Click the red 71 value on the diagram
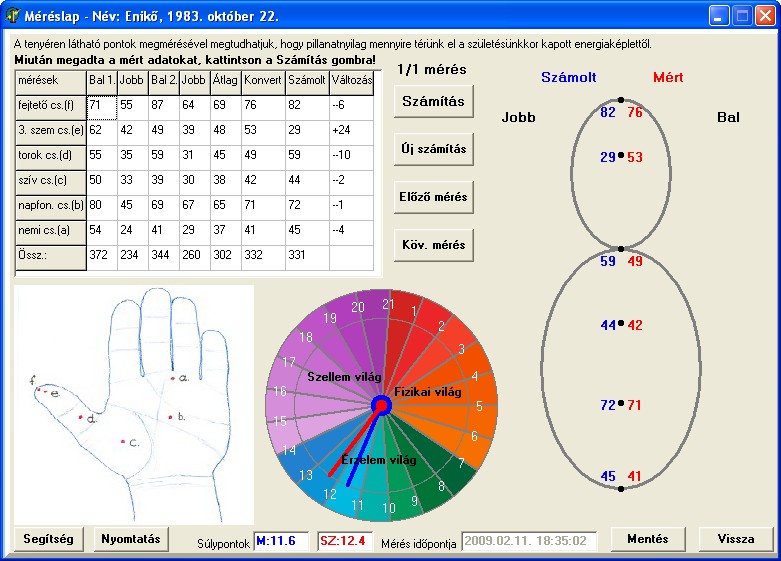Screen dimensions: 781x561 [634, 405]
